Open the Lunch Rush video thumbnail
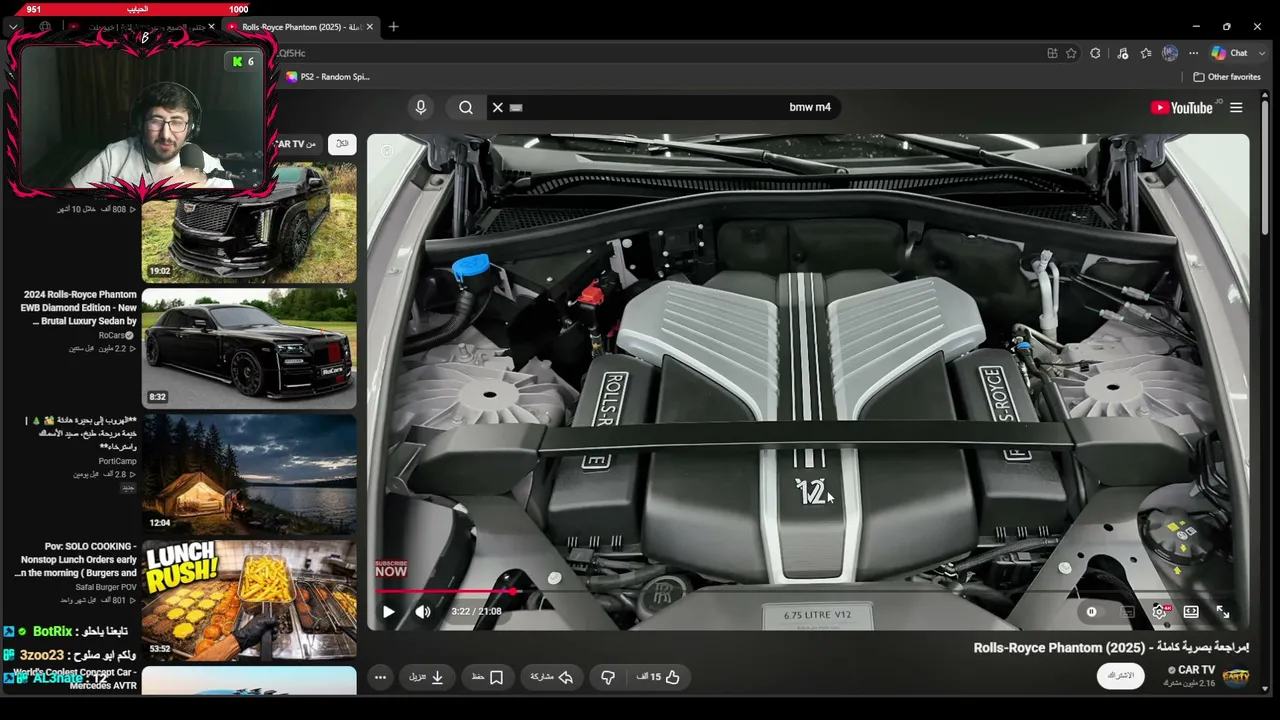The height and width of the screenshot is (720, 1280). [249, 600]
